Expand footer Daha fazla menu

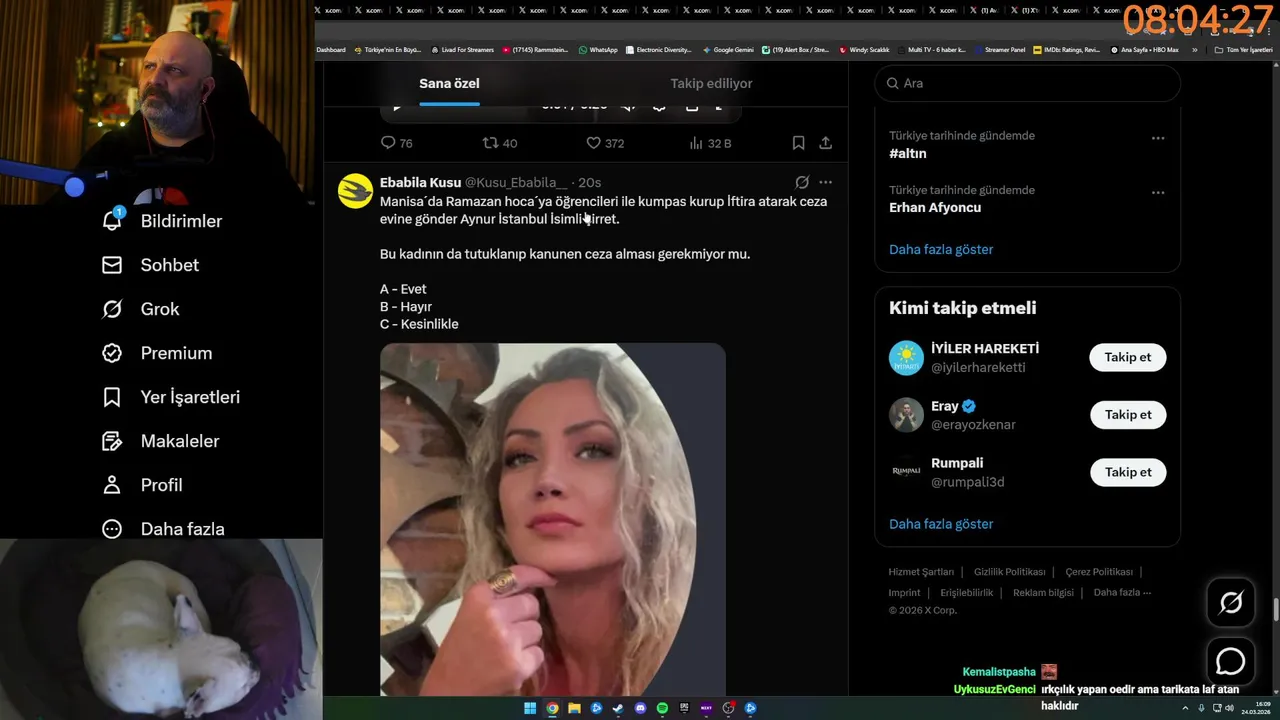tap(1122, 593)
